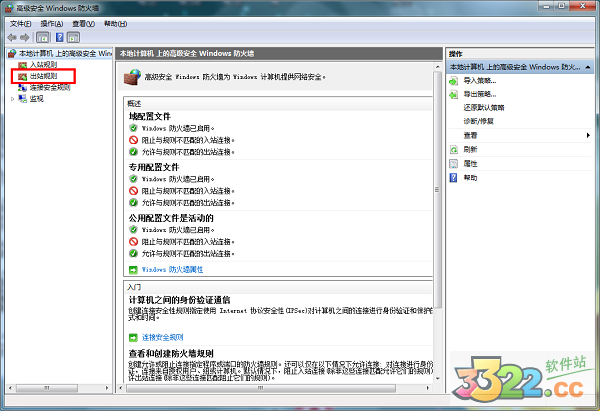Click 诊断/修复 action
600x411 pixels.
coord(478,121)
